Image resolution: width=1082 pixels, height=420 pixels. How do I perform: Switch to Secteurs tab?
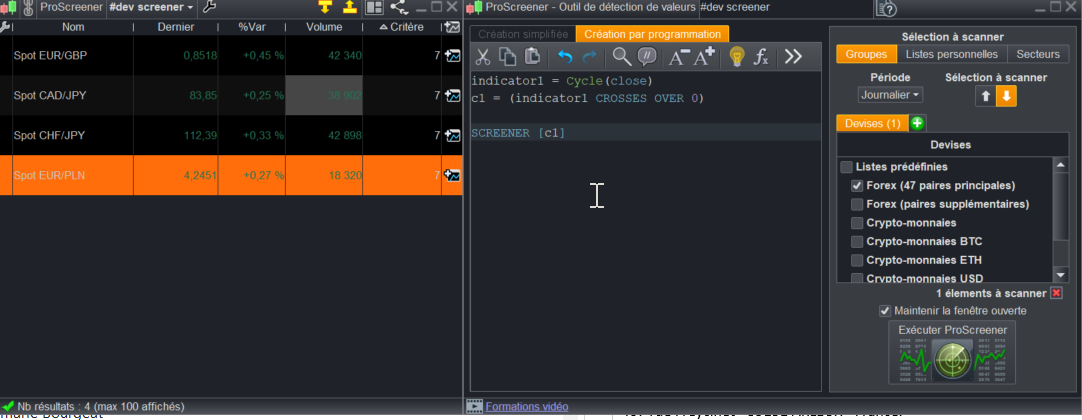click(1038, 54)
